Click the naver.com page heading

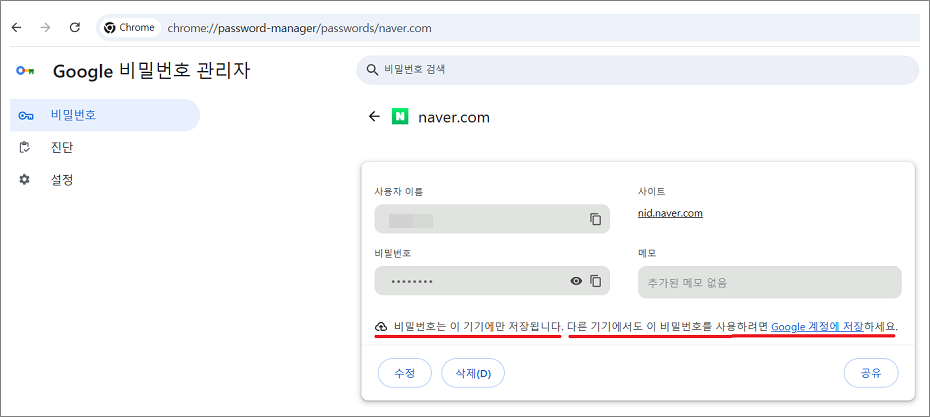454,117
